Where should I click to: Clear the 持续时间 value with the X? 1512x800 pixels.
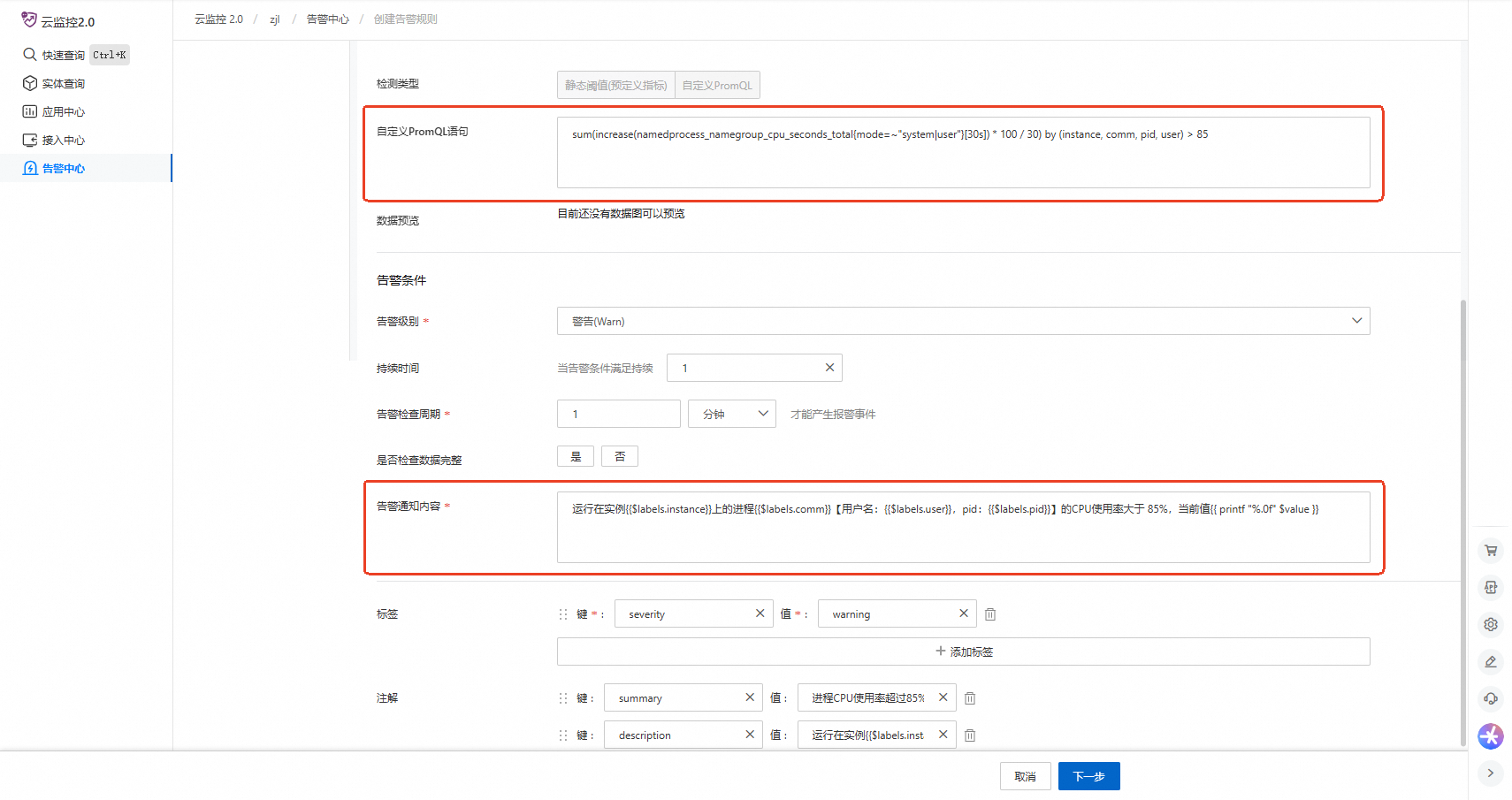[x=829, y=368]
